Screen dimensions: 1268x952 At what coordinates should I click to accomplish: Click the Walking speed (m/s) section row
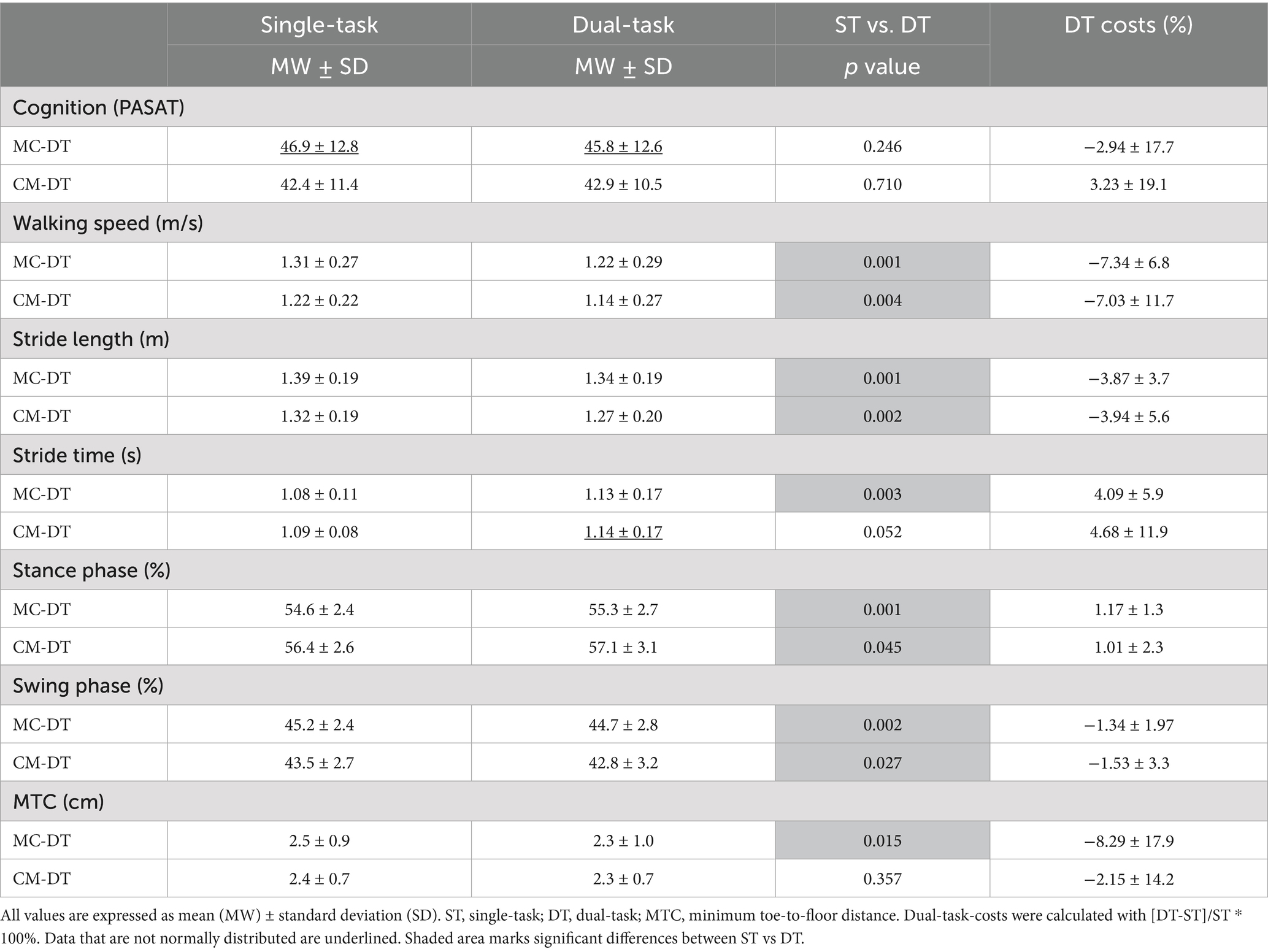pos(107,223)
